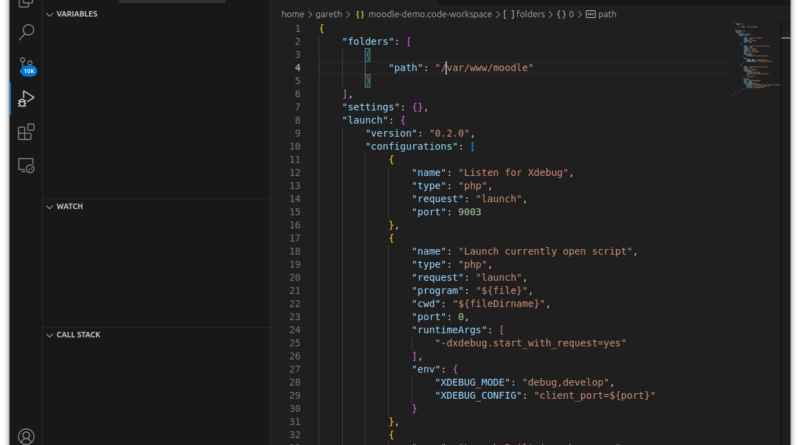Click the 'gareth' breadcrumb segment
This screenshot has height=445, width=800.
pos(329,14)
